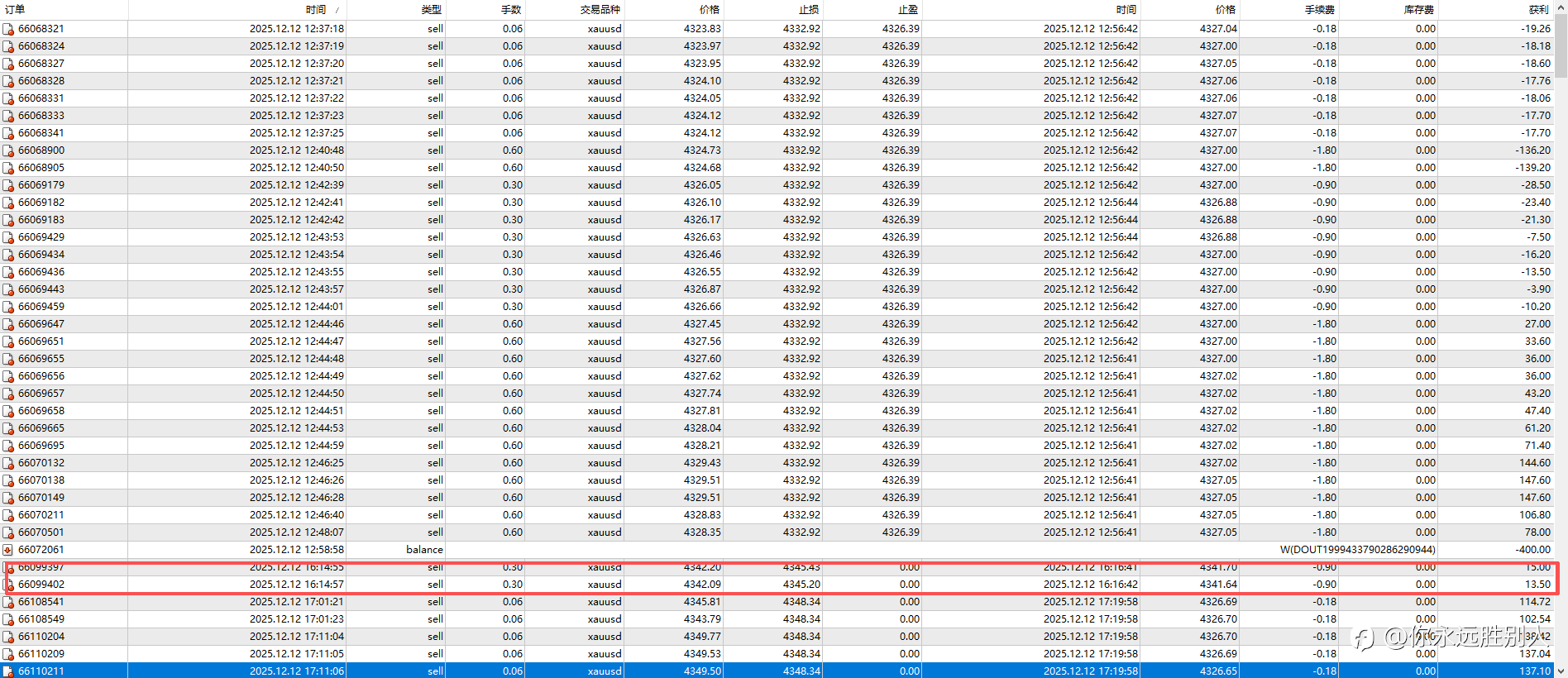Screen dimensions: 1568x678
Task: Click order number 66110209
Action: click(41, 654)
